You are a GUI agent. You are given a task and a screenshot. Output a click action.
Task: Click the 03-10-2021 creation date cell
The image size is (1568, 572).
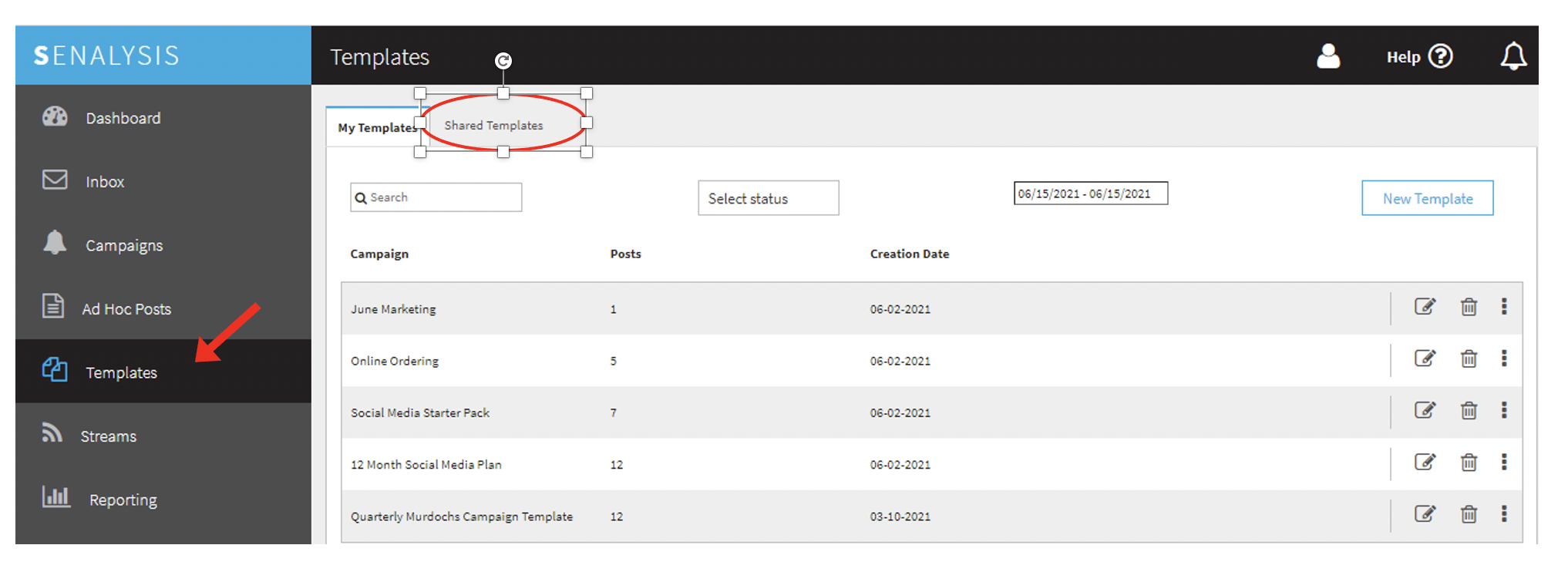click(x=900, y=516)
